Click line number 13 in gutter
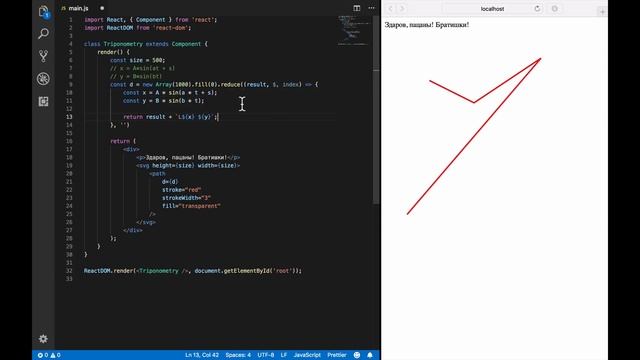Viewport: 640px width, 360px height. [x=70, y=117]
